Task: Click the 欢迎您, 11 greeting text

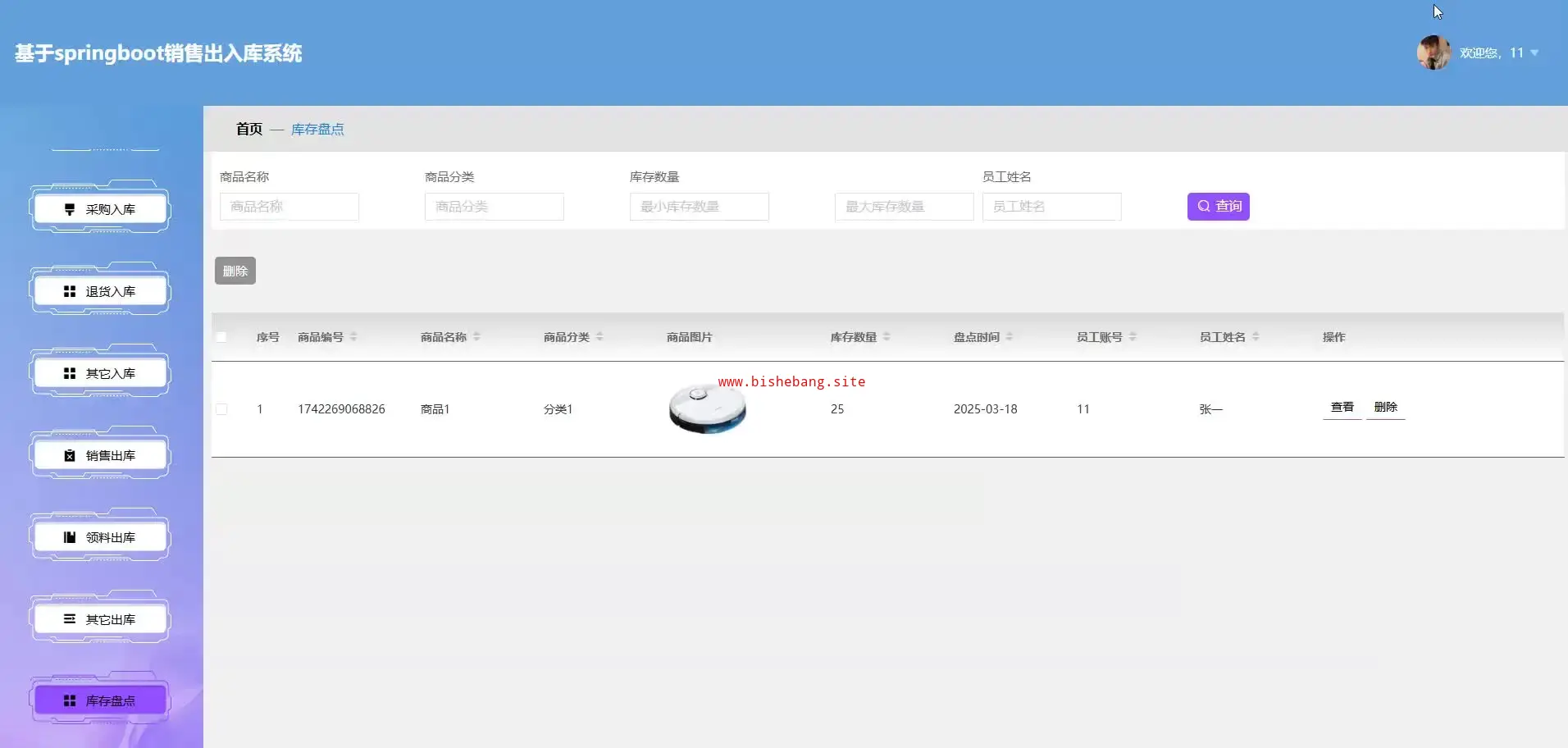Action: click(1492, 53)
